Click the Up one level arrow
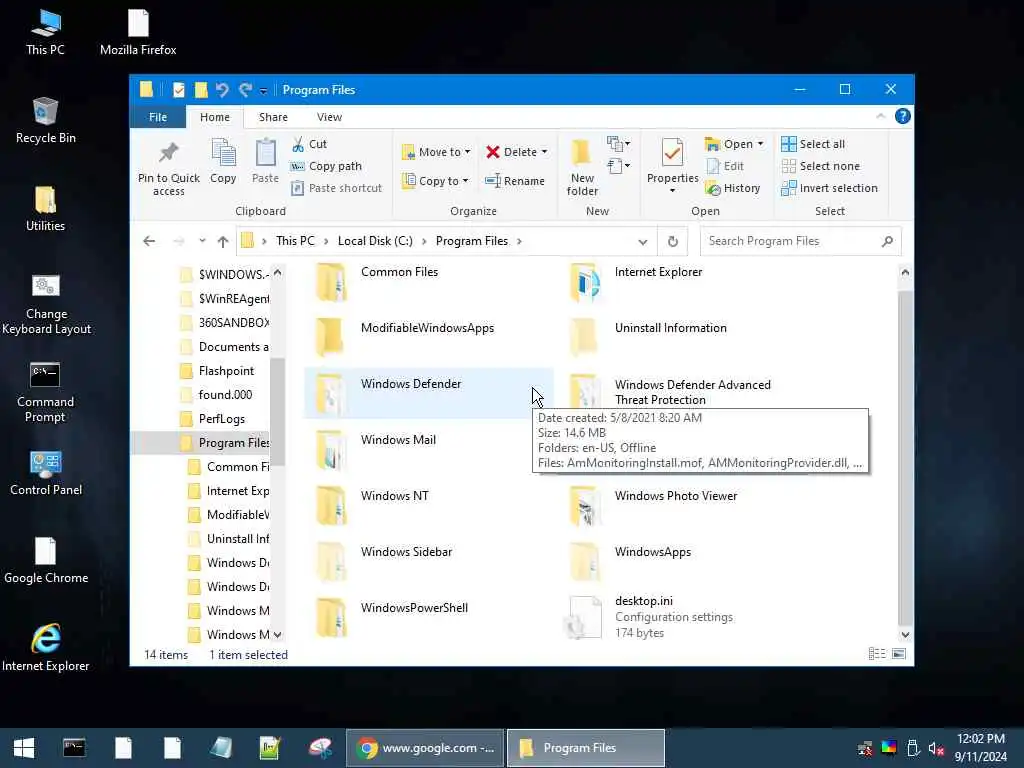 223,241
